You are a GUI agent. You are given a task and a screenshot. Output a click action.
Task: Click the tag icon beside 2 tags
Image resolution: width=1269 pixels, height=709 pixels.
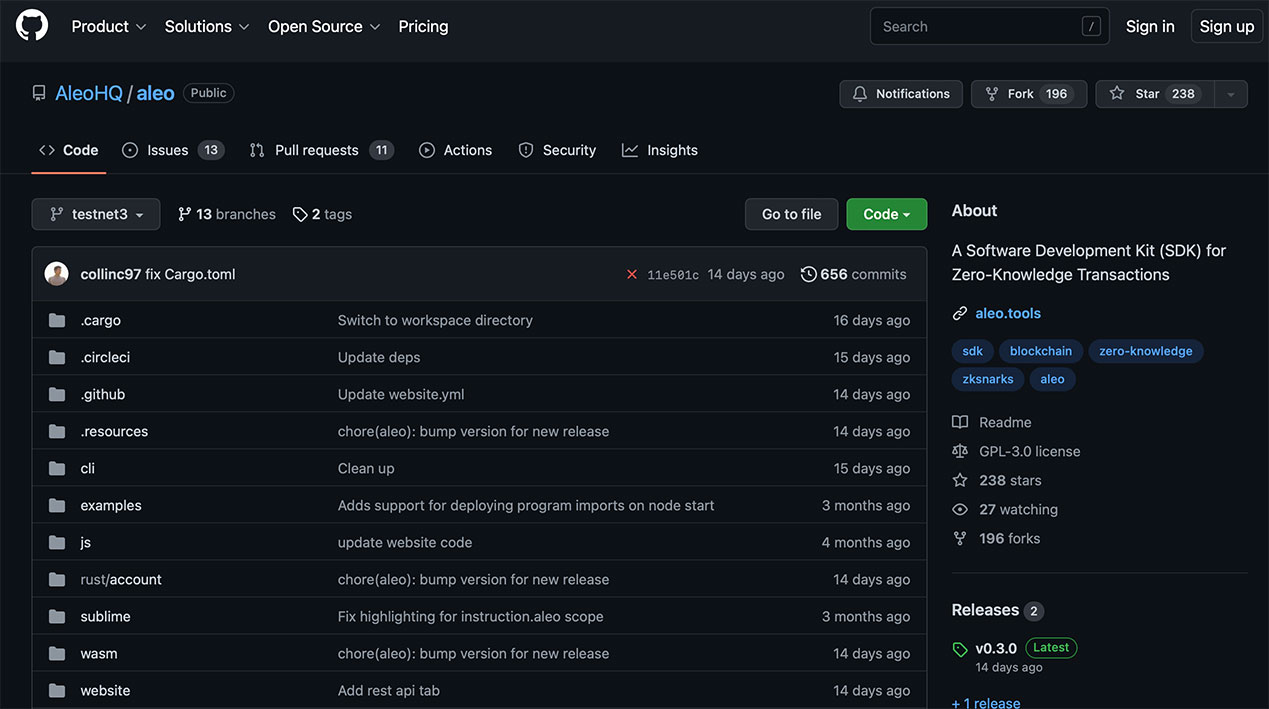tap(300, 214)
